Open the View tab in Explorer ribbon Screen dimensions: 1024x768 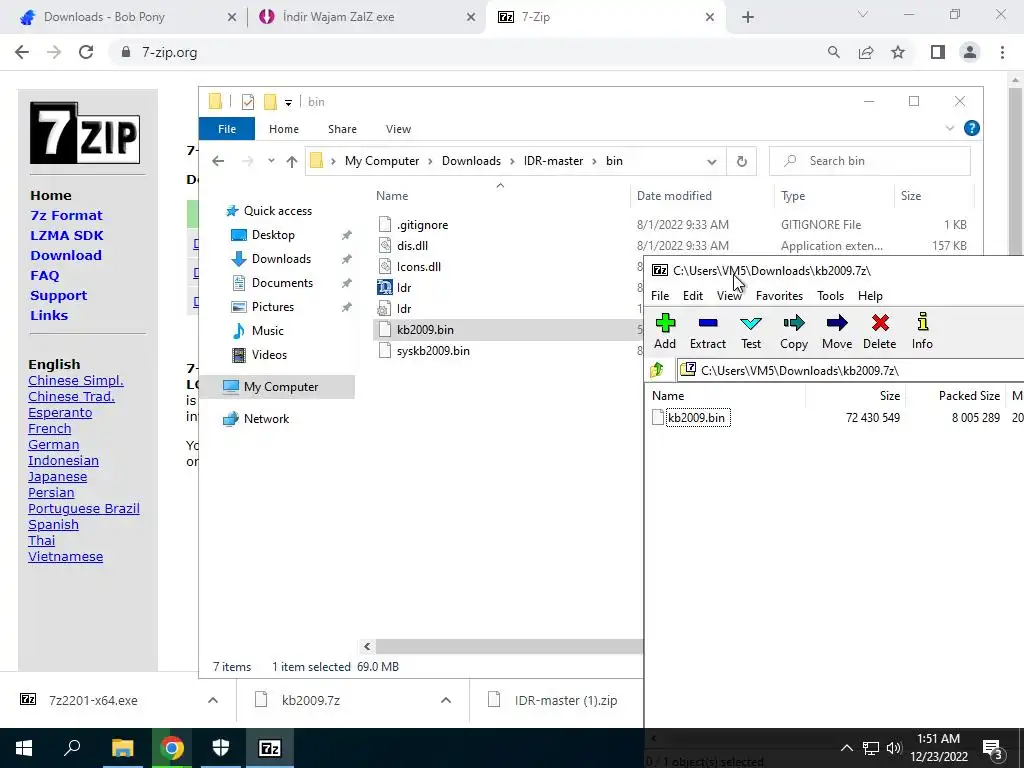point(398,129)
